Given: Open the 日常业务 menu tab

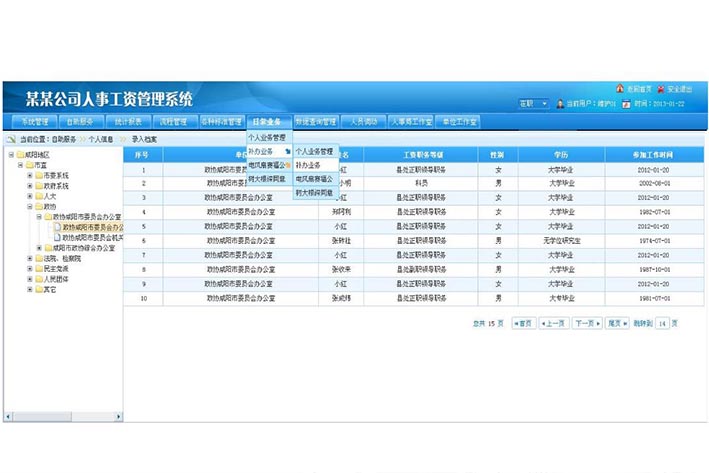Looking at the screenshot, I should point(267,122).
